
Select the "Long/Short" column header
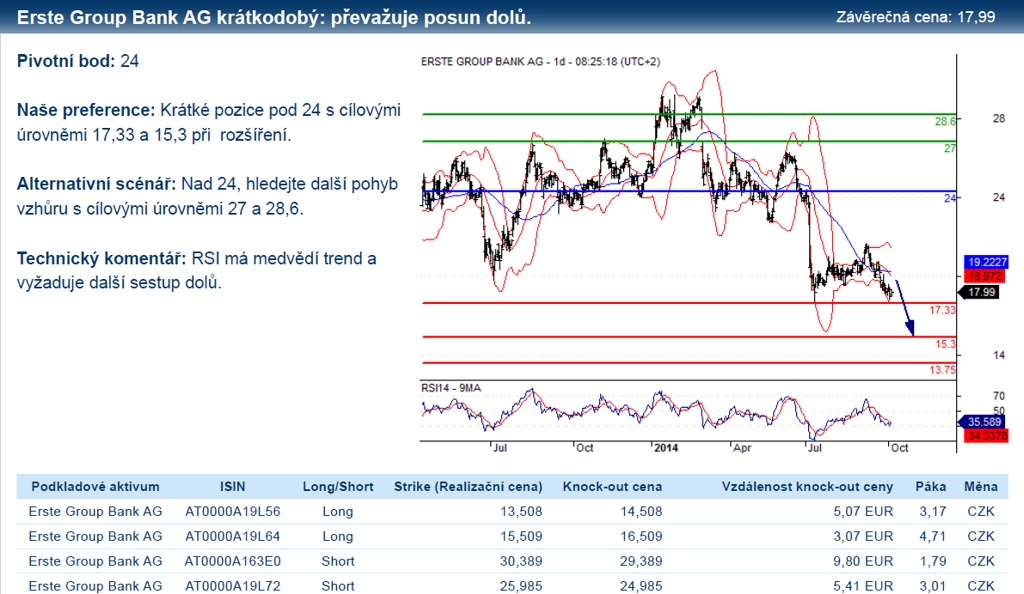(338, 487)
